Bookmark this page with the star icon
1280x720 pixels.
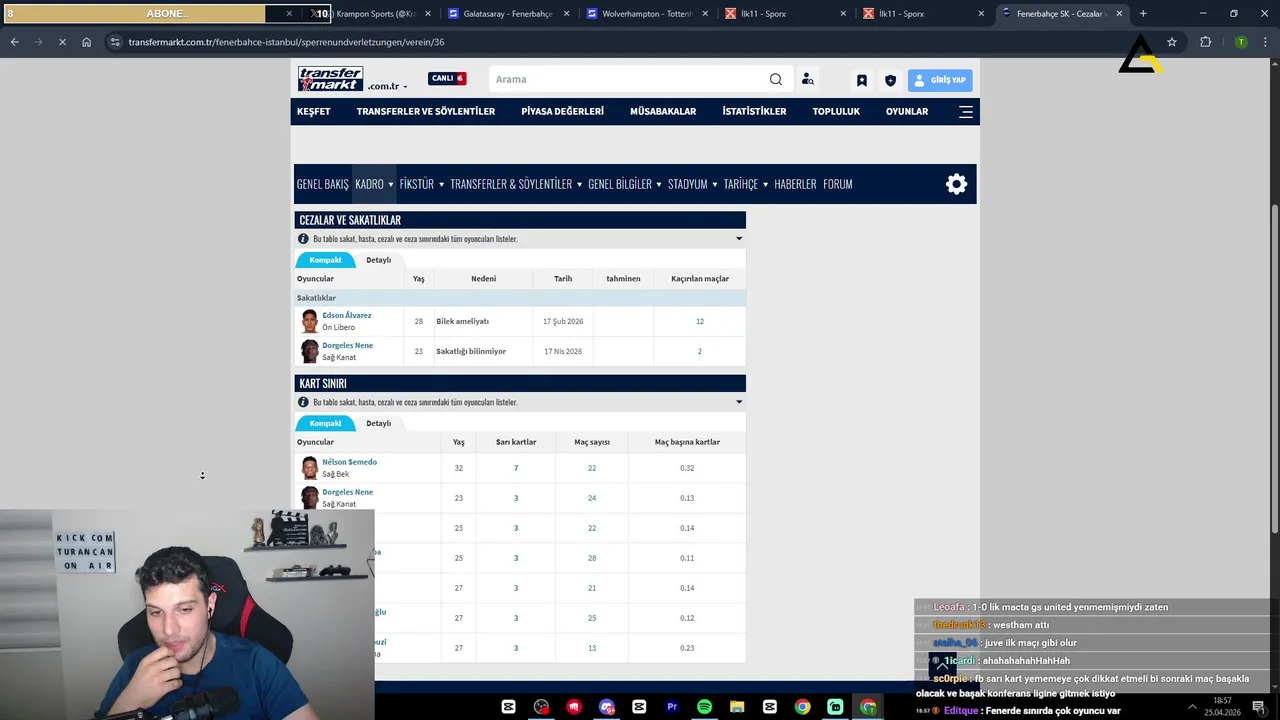pos(1172,42)
